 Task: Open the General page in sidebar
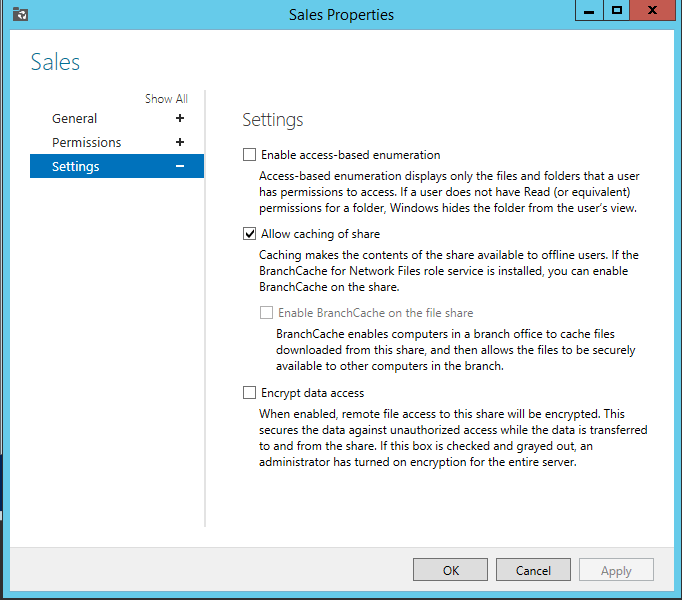pos(75,118)
